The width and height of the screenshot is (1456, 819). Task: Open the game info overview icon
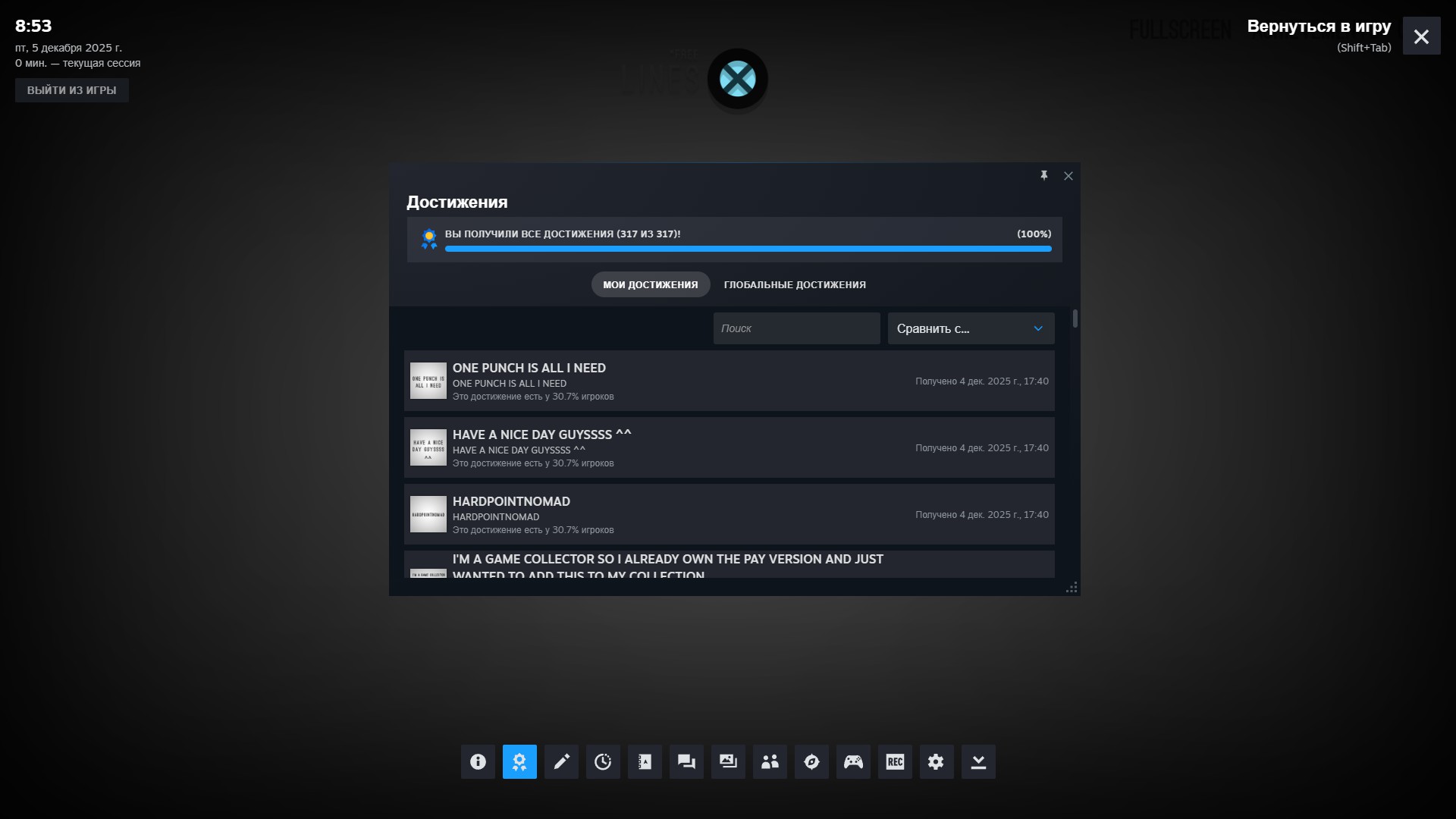tap(478, 761)
